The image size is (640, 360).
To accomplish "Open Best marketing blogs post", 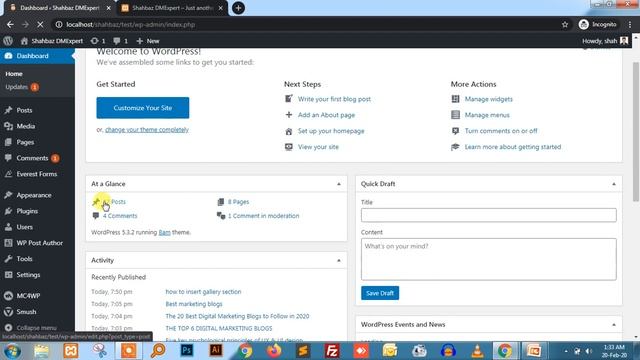I will coord(194,304).
